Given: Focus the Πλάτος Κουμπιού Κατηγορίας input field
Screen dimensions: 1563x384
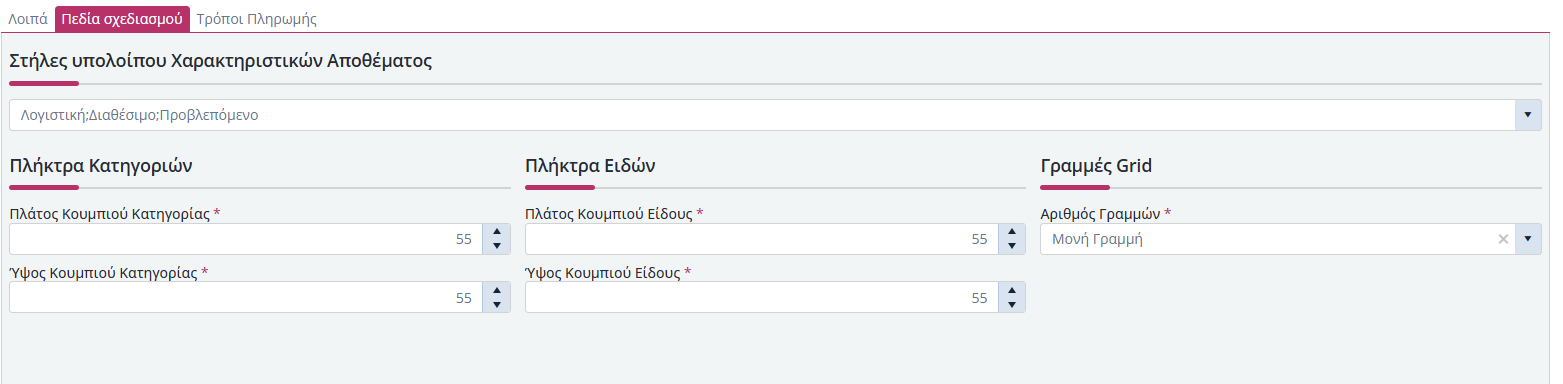Looking at the screenshot, I should pyautogui.click(x=246, y=239).
